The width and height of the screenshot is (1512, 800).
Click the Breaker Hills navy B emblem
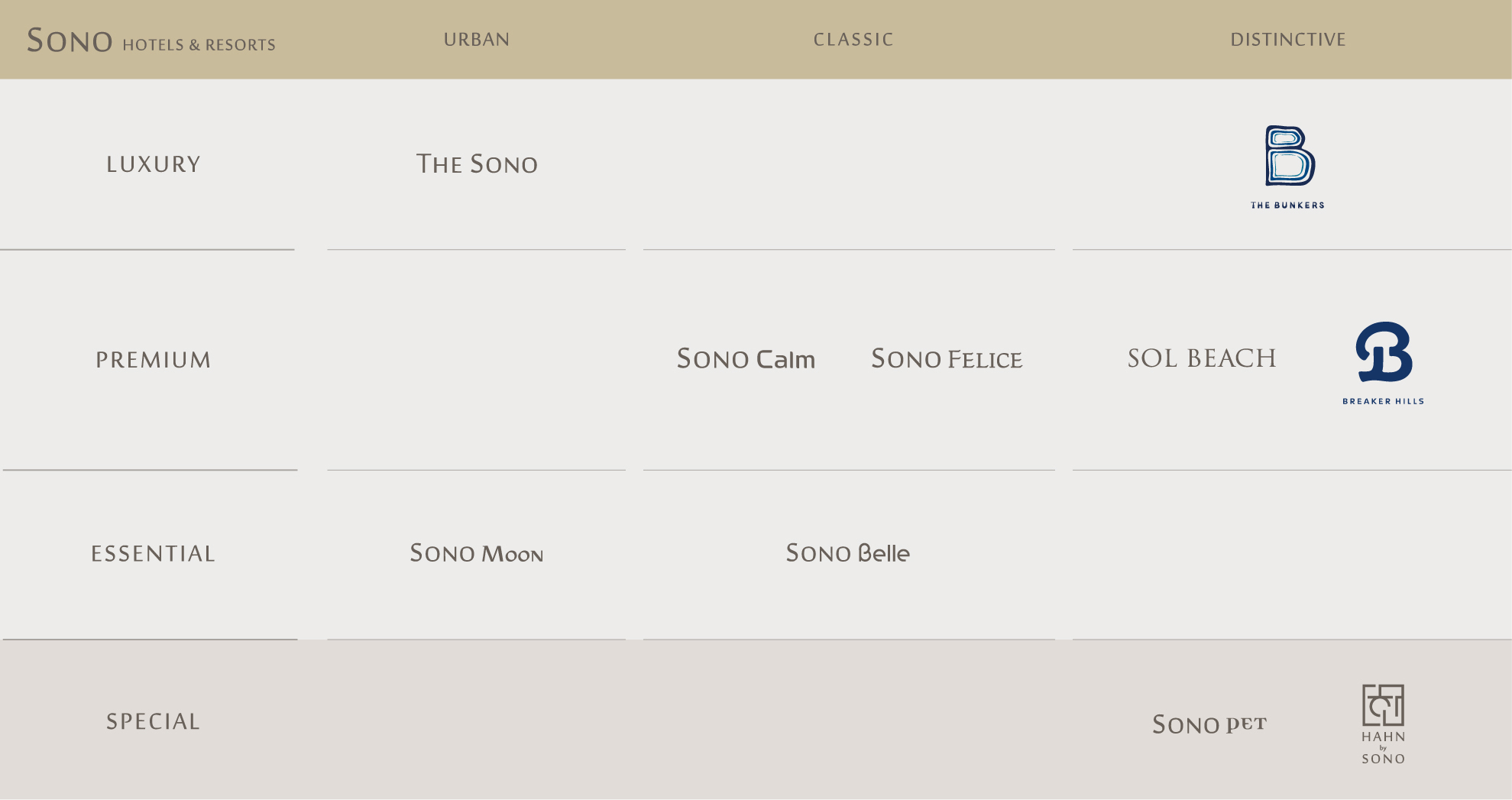[1384, 351]
